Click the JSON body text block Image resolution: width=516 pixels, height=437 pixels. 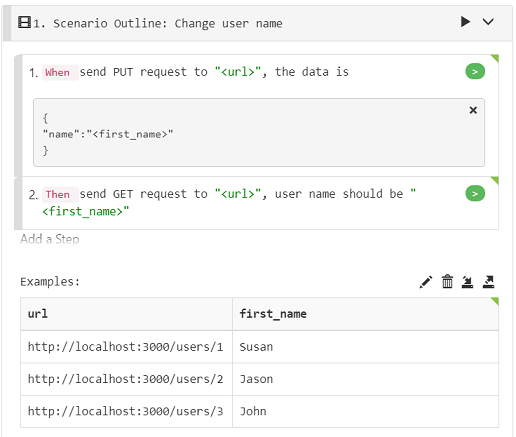pos(259,133)
